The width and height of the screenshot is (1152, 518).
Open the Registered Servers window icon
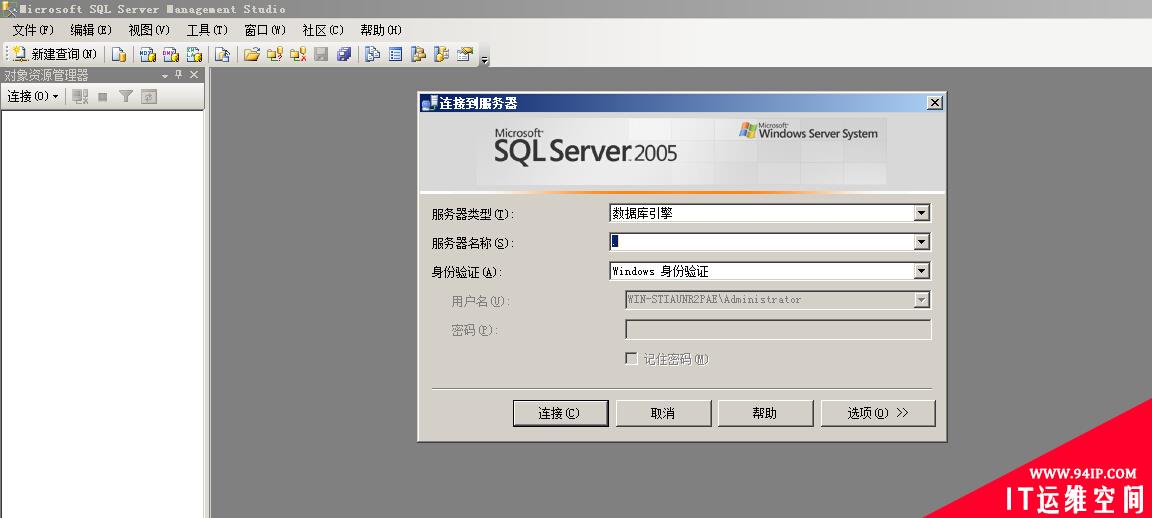click(x=372, y=54)
